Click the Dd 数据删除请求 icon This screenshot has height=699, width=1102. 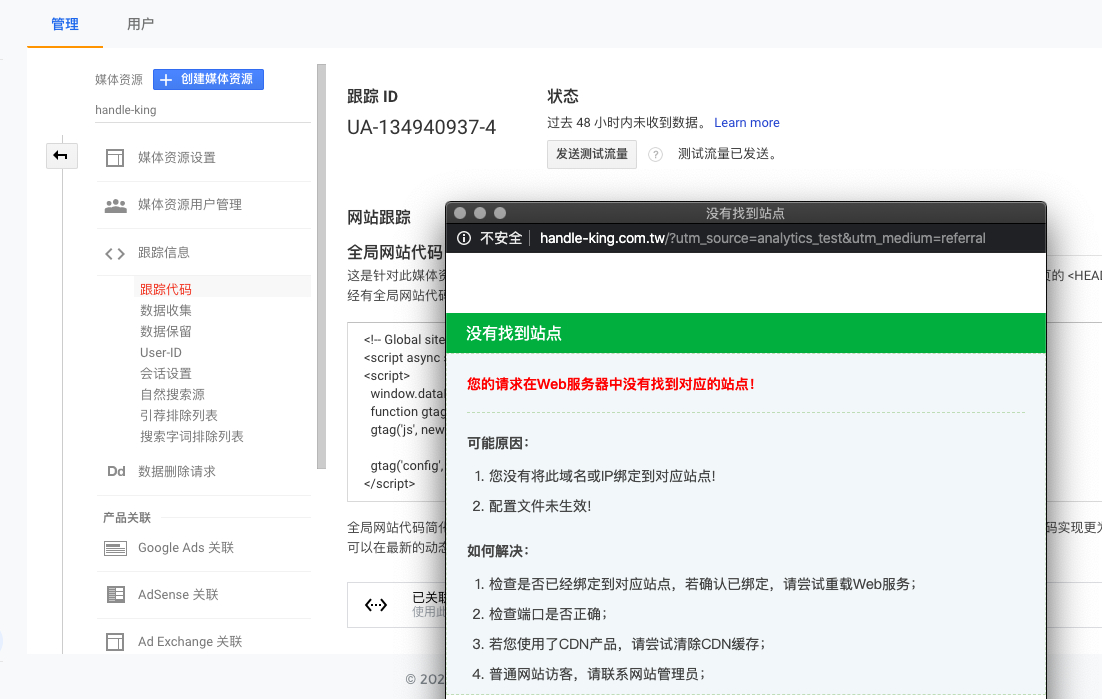pyautogui.click(x=115, y=471)
